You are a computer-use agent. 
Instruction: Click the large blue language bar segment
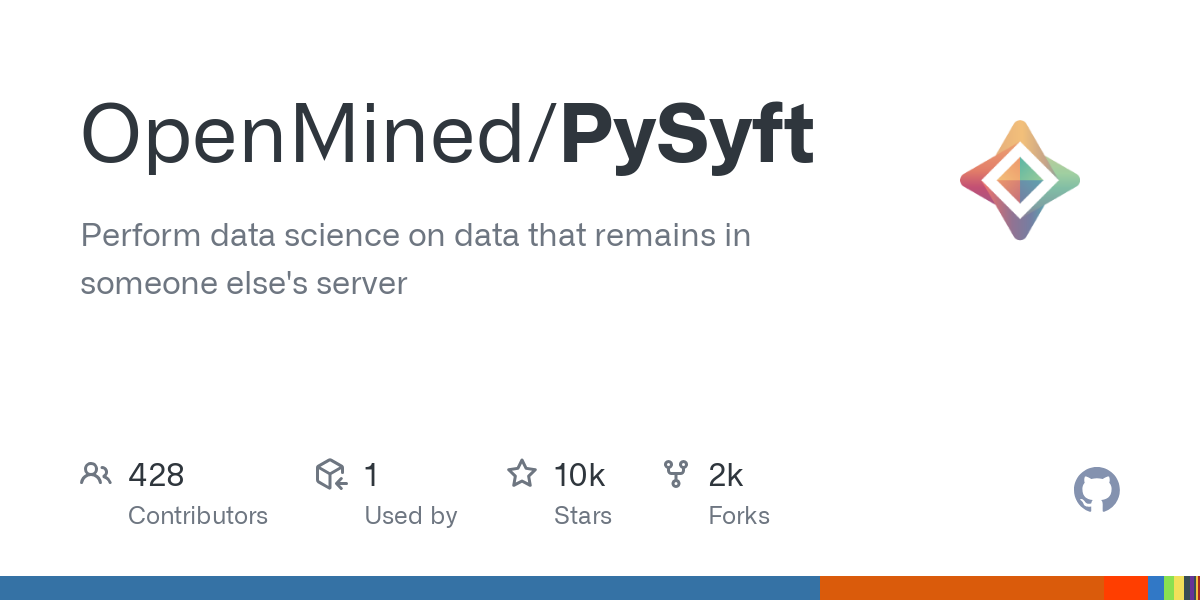[410, 588]
